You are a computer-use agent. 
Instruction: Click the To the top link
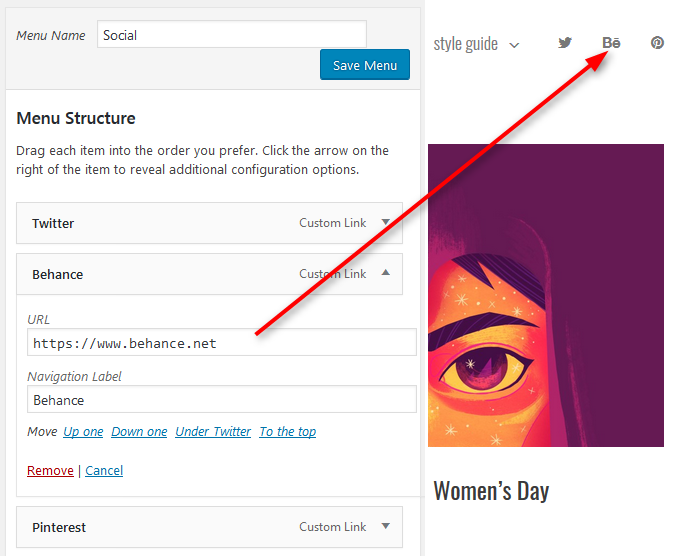[x=288, y=432]
